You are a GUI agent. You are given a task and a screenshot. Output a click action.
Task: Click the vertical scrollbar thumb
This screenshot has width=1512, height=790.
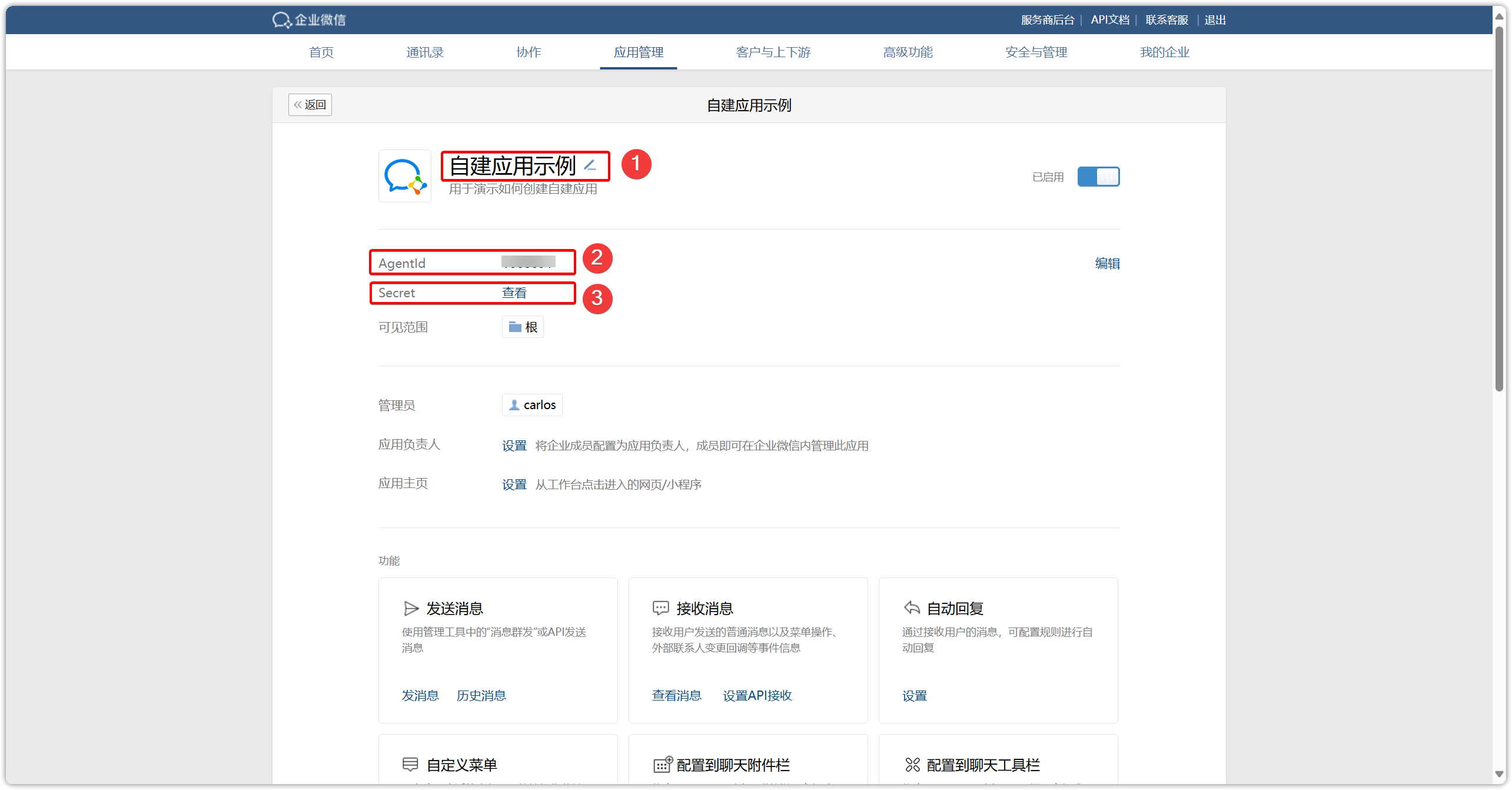(x=1499, y=208)
